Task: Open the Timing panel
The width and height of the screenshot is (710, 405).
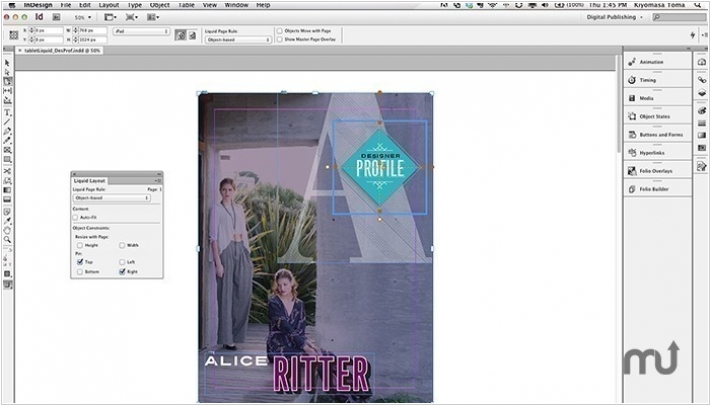Action: click(657, 80)
